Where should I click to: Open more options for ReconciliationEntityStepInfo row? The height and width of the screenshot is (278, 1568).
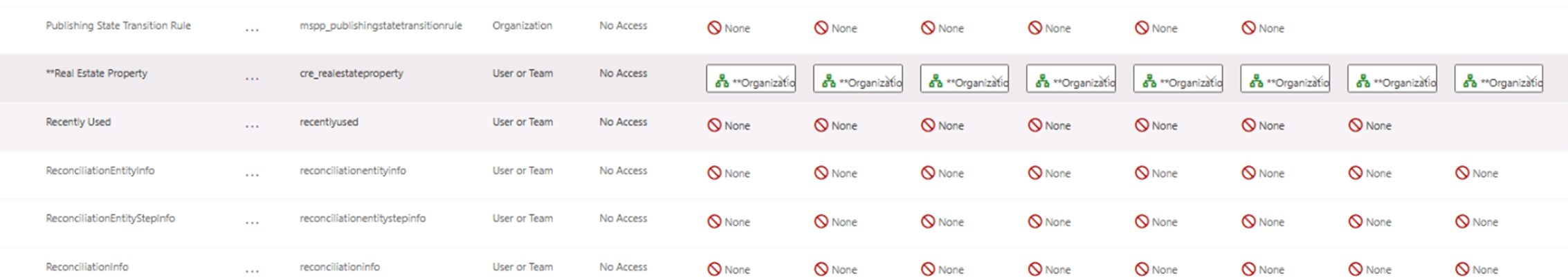(252, 223)
